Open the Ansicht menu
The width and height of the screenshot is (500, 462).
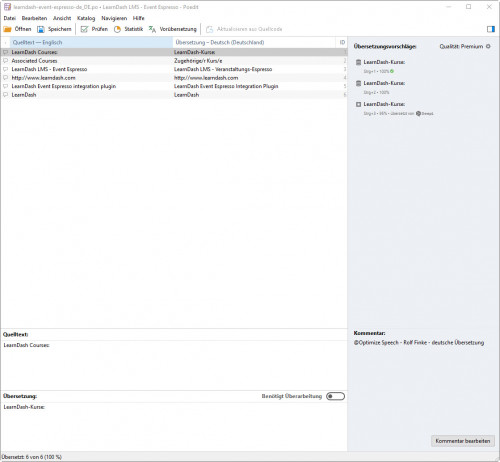pos(62,18)
